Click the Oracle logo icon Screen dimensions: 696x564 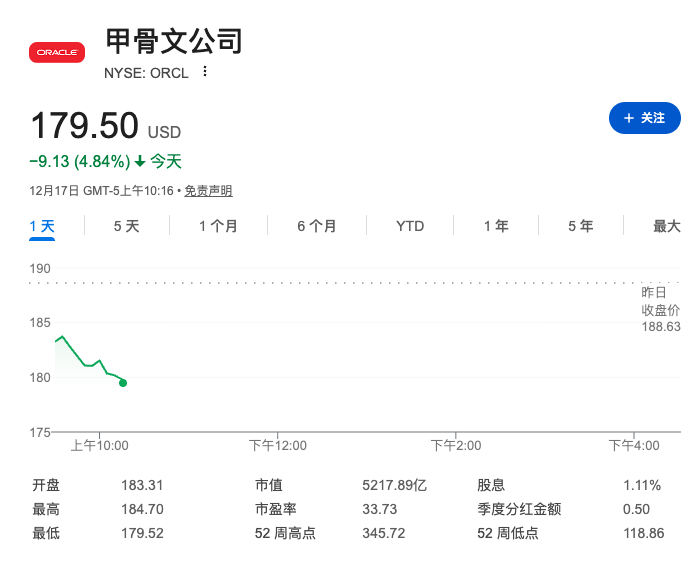57,51
